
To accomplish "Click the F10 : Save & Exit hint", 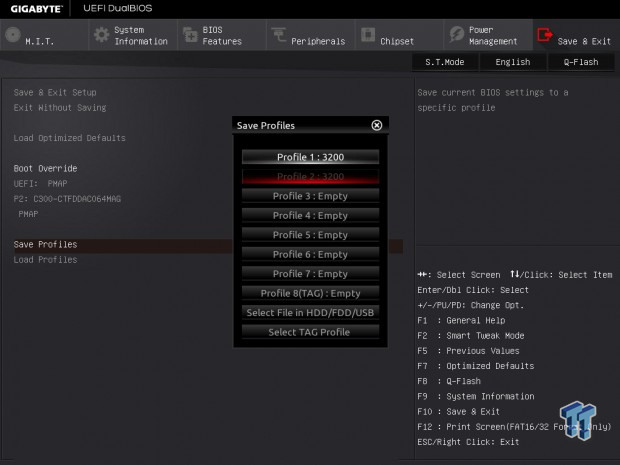I will click(x=459, y=412).
